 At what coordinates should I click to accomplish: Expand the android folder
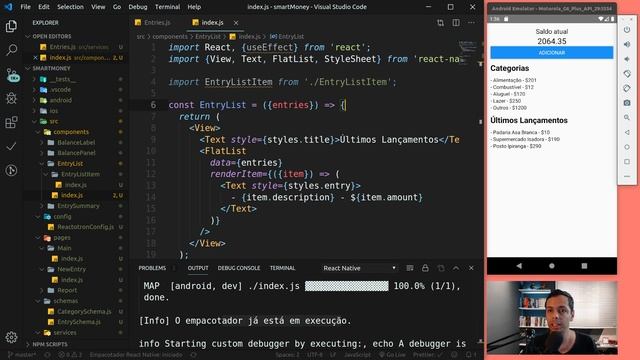tap(60, 100)
